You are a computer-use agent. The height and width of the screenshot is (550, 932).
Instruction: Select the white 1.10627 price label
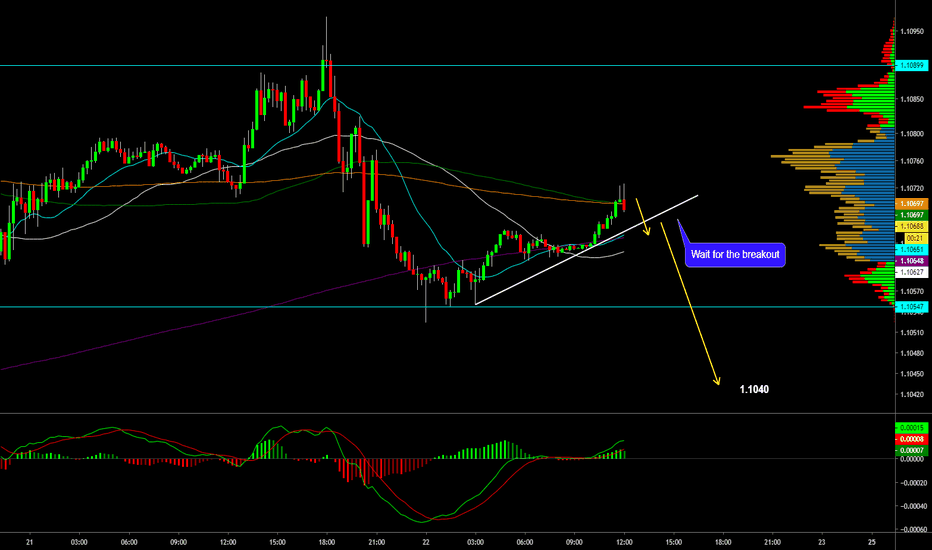tap(911, 271)
